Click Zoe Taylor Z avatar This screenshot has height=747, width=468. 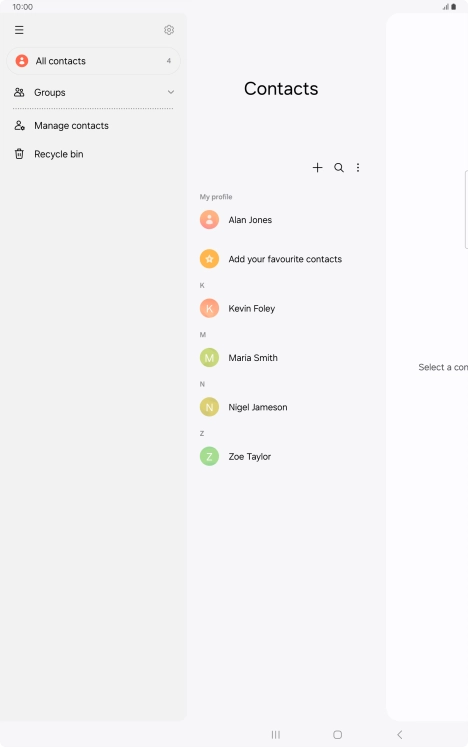(209, 456)
